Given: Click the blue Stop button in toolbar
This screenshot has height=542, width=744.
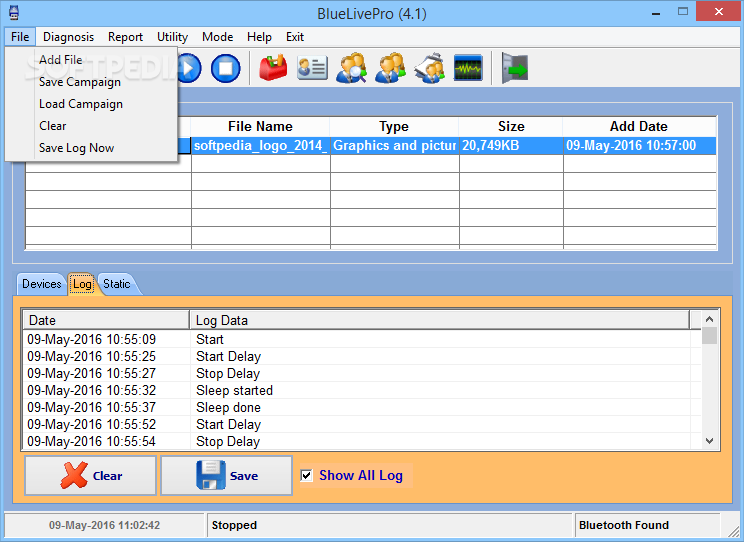Looking at the screenshot, I should (x=226, y=68).
